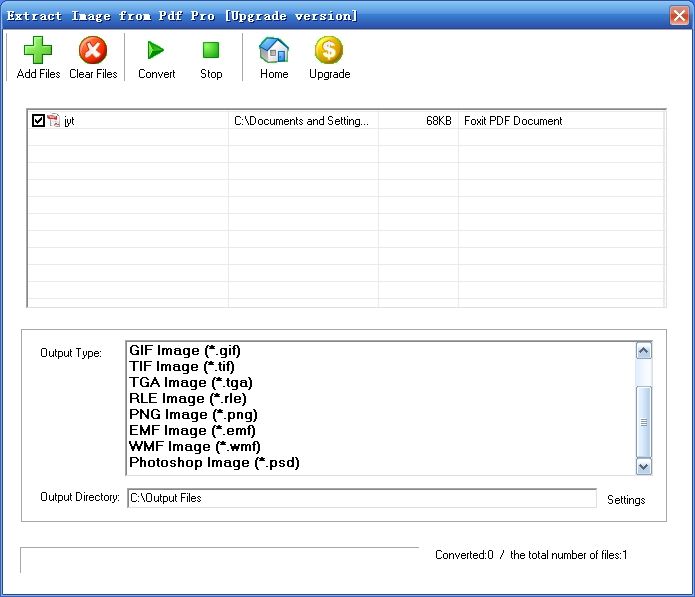Click the Foxit PDF Document type cell

(x=561, y=121)
